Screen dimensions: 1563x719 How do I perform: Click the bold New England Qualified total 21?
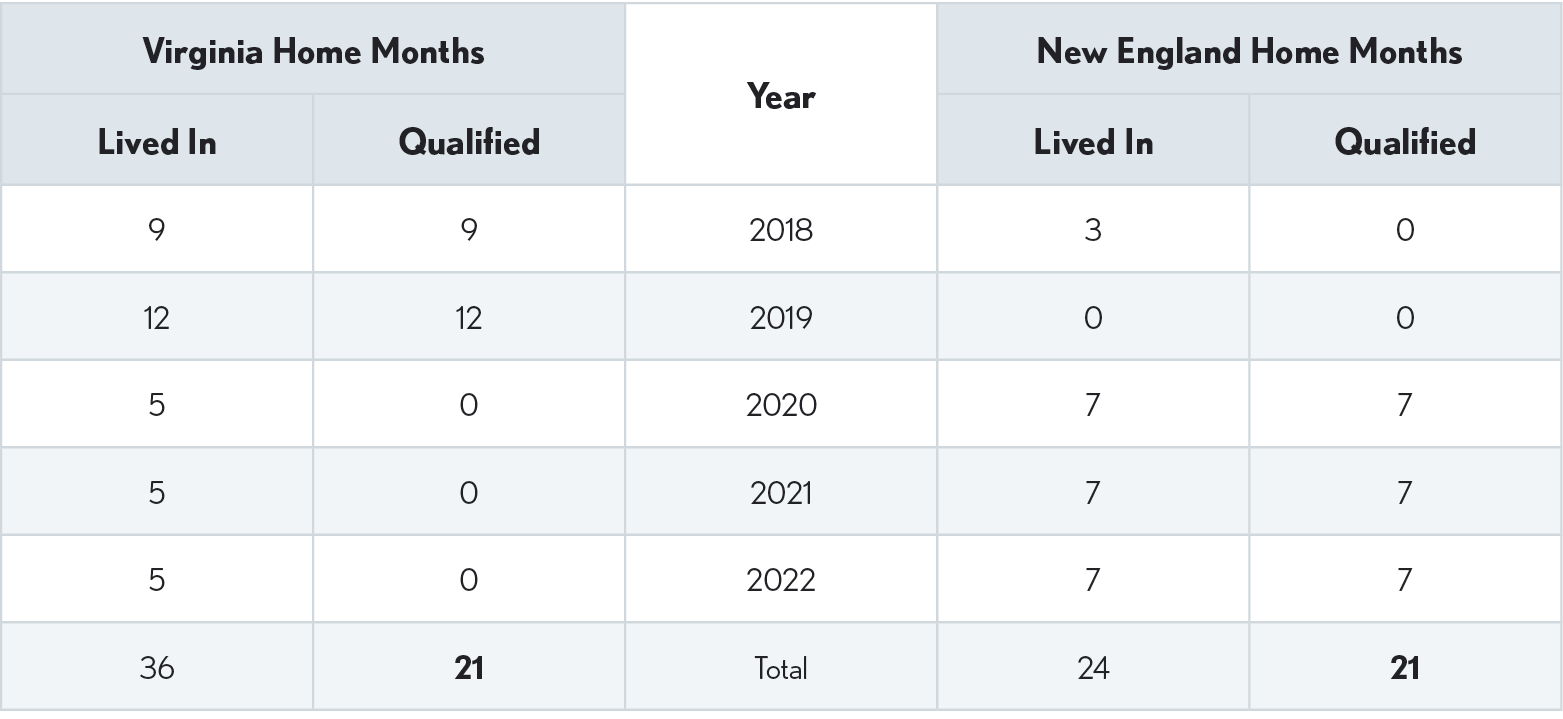pyautogui.click(x=1405, y=668)
